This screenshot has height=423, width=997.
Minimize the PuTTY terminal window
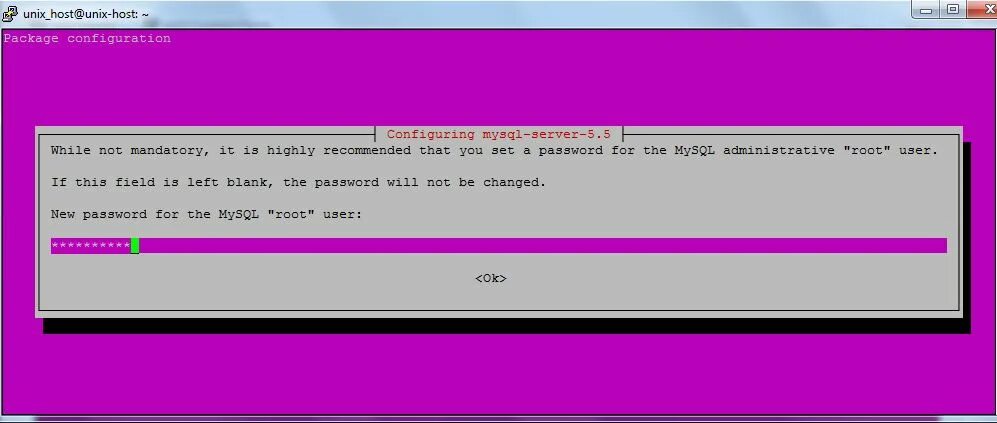926,9
